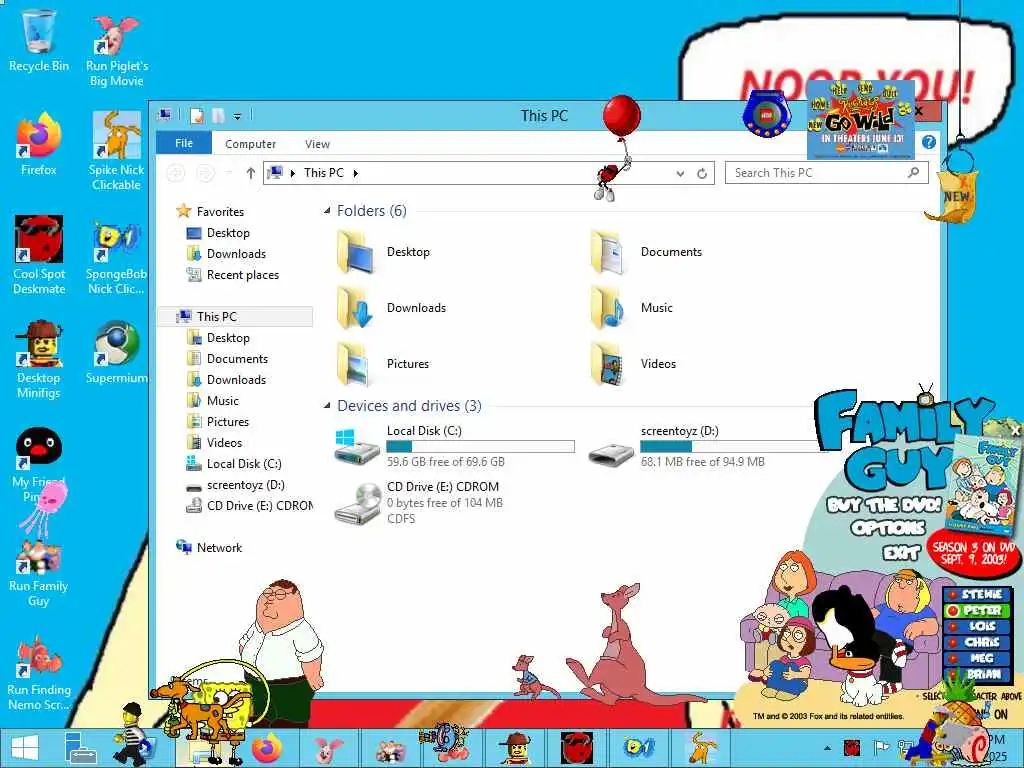Click the Go Wild movie banner ad
The image size is (1024, 768).
click(861, 120)
